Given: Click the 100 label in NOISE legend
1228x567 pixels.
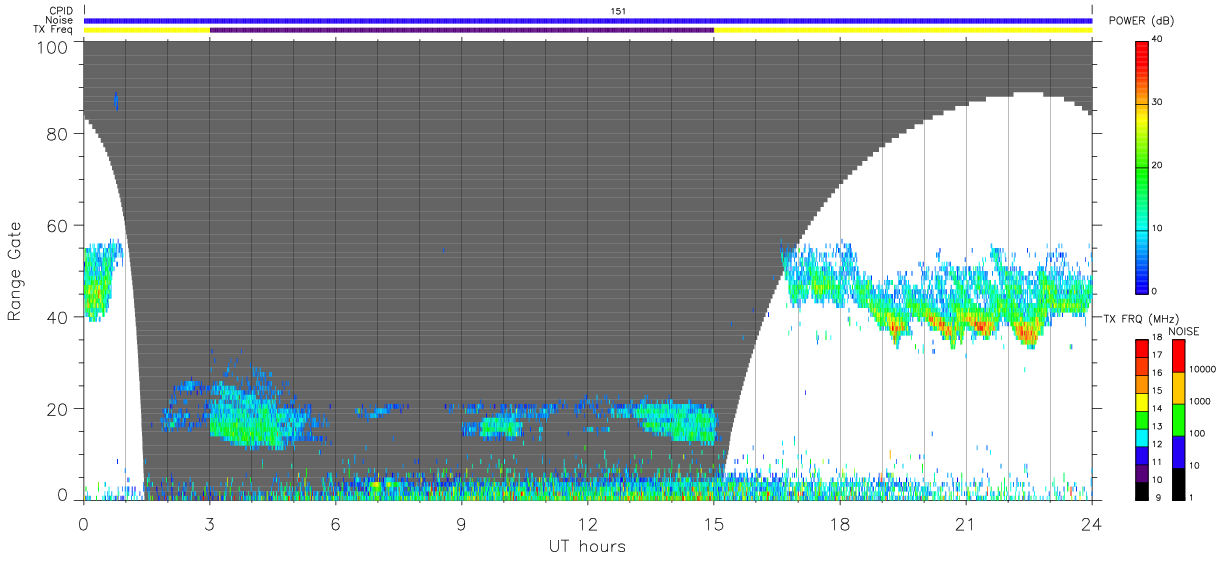Looking at the screenshot, I should (x=1197, y=433).
